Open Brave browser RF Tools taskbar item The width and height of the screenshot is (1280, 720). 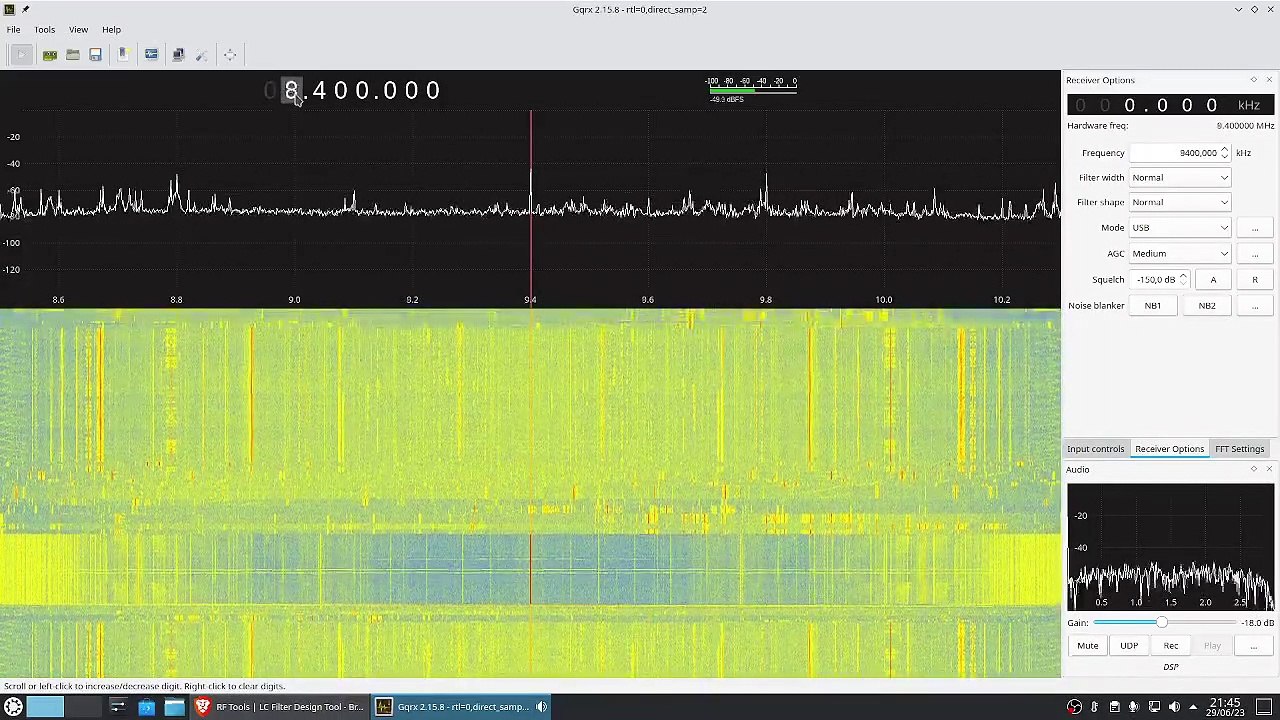click(x=280, y=707)
